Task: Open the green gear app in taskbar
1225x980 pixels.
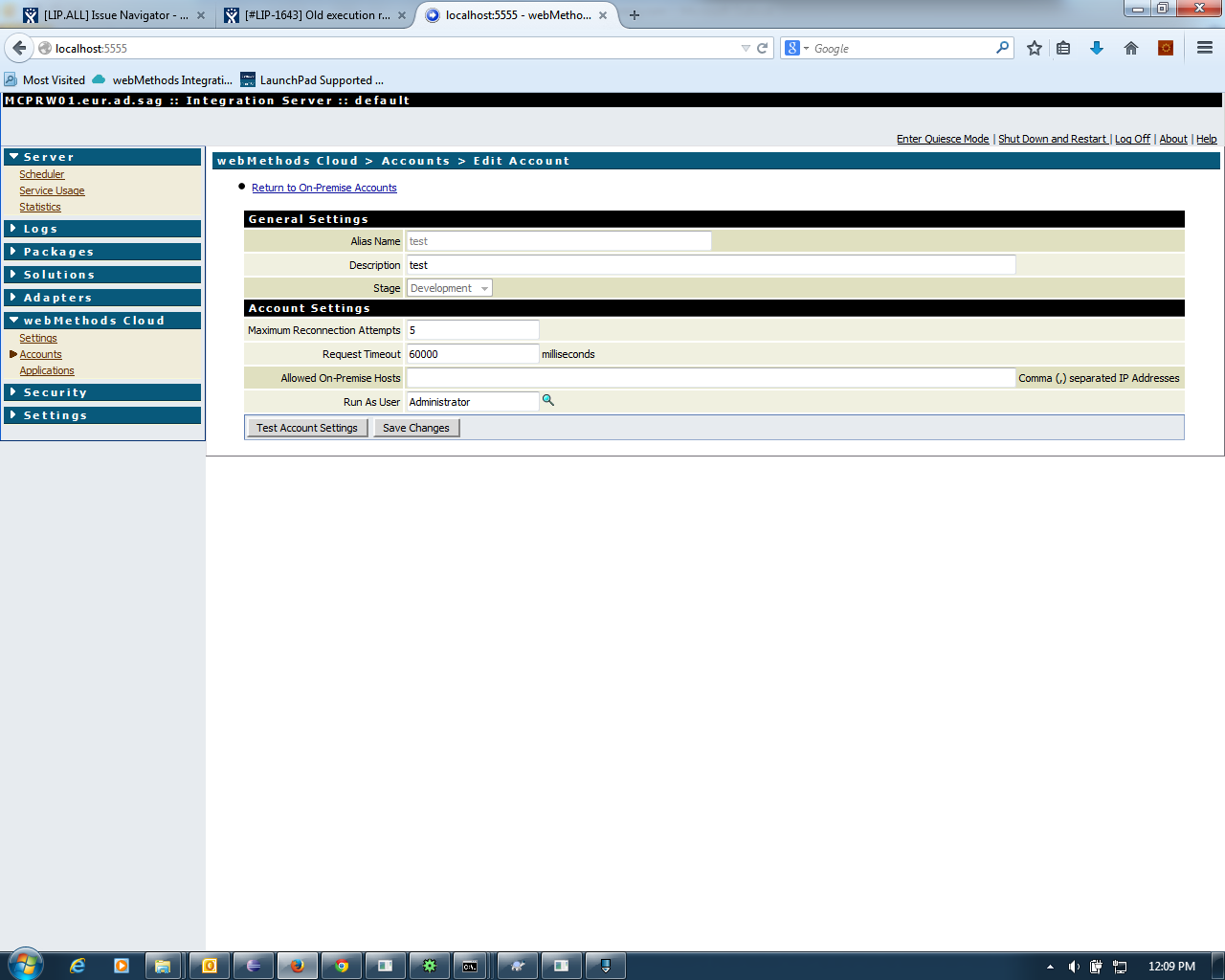Action: [430, 966]
